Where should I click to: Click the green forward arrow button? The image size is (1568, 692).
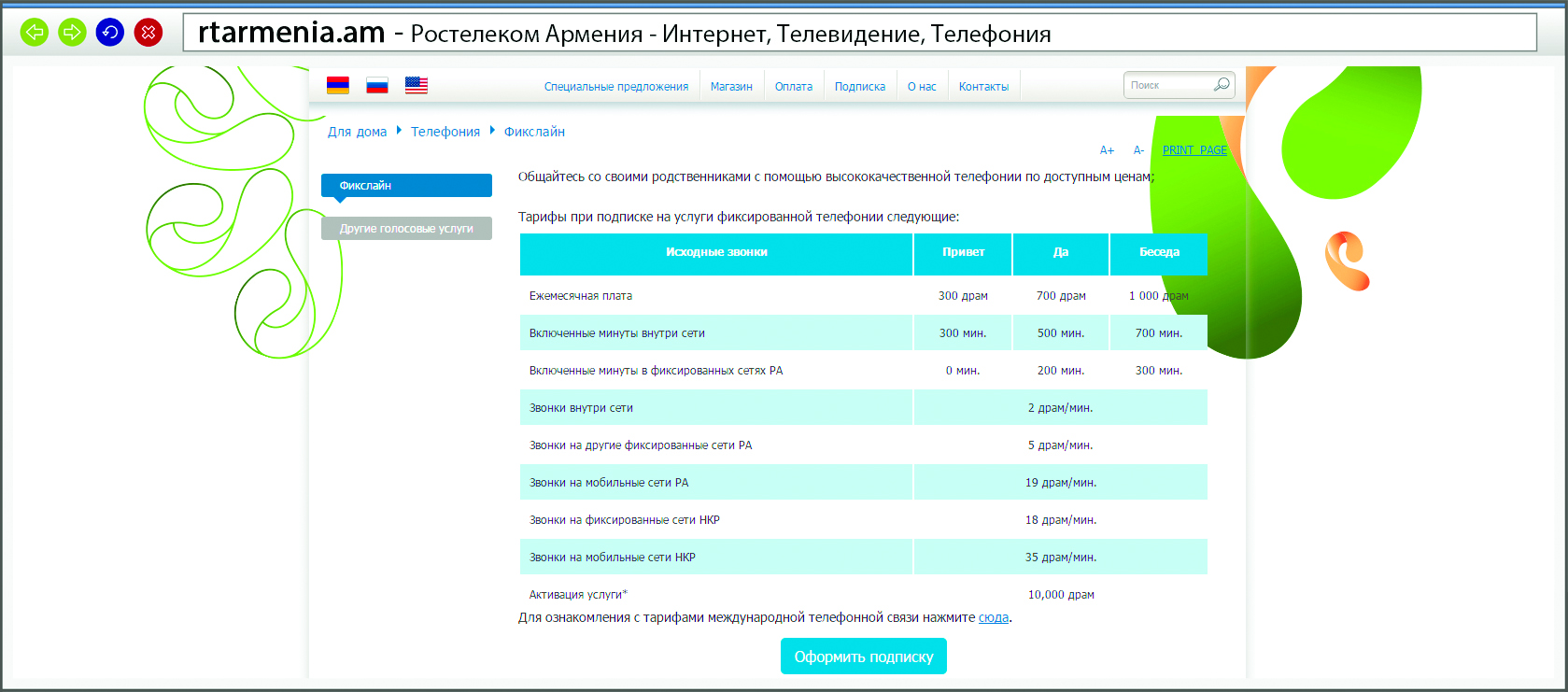(x=72, y=33)
